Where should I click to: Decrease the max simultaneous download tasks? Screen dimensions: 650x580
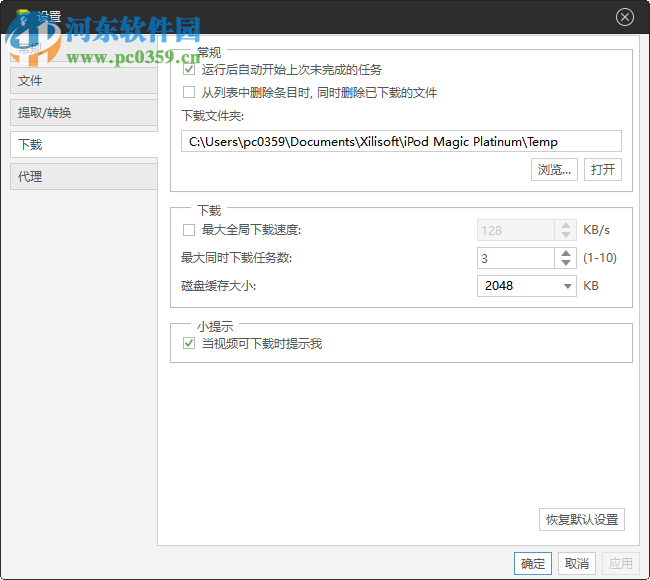[565, 263]
